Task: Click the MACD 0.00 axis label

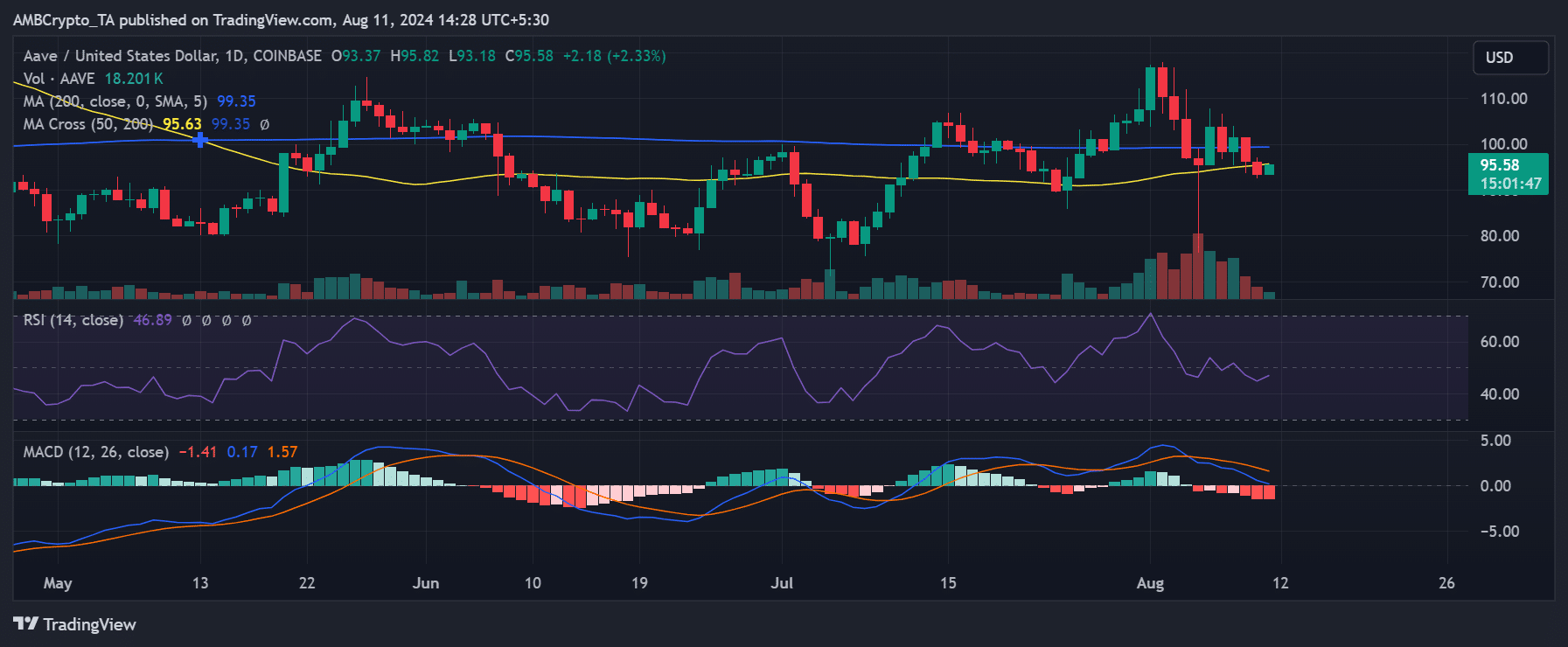Action: (x=1495, y=486)
